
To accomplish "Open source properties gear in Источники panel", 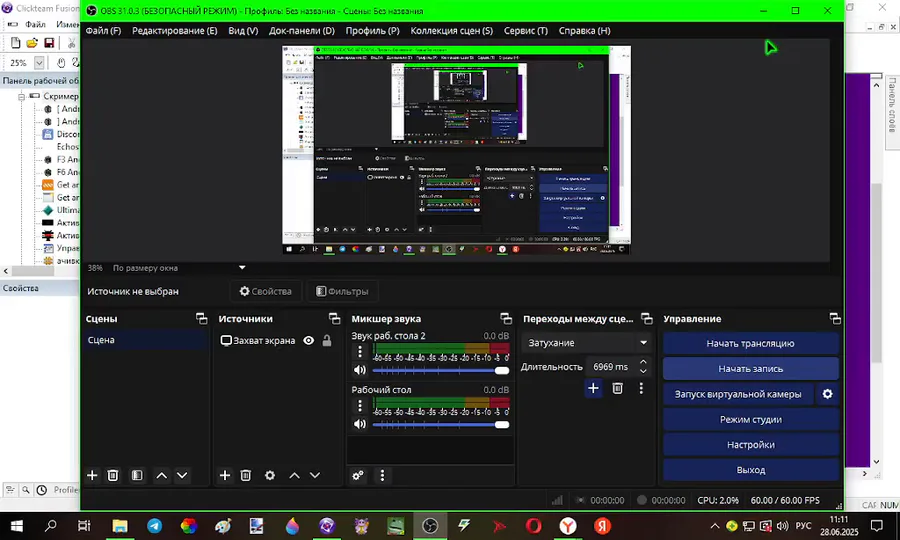I will point(270,475).
